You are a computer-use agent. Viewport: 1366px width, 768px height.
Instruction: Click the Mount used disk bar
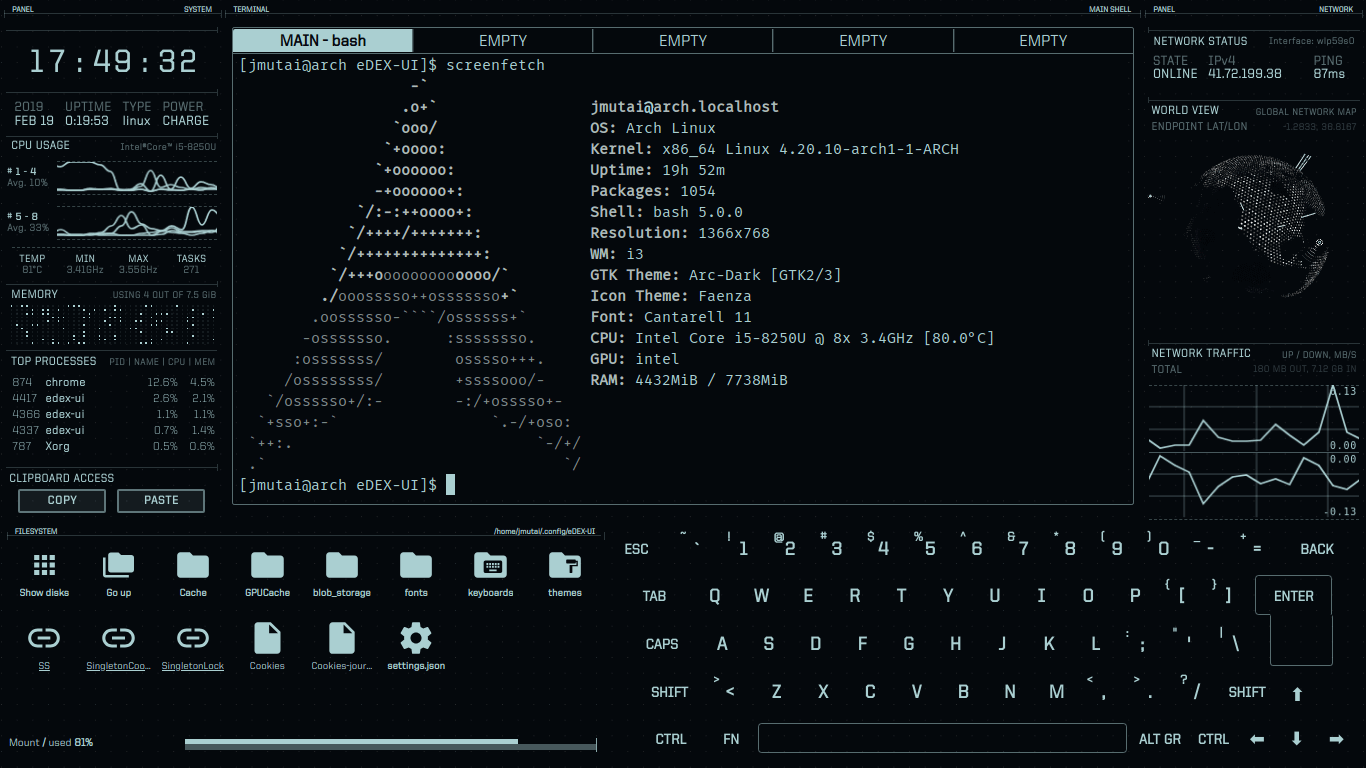tap(388, 743)
